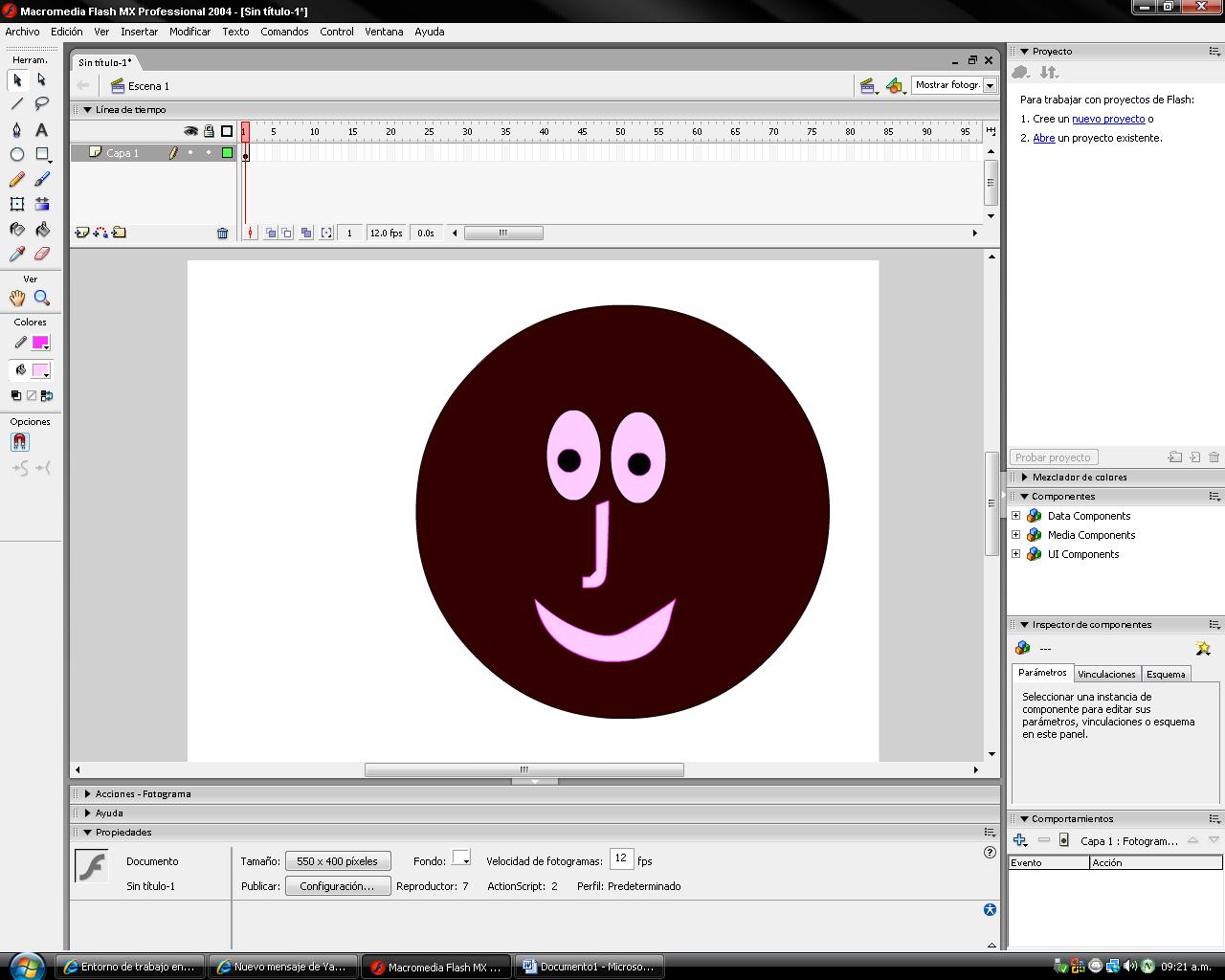The image size is (1225, 980).
Task: Open the Mostrar fotogramas dropdown
Action: tap(990, 85)
